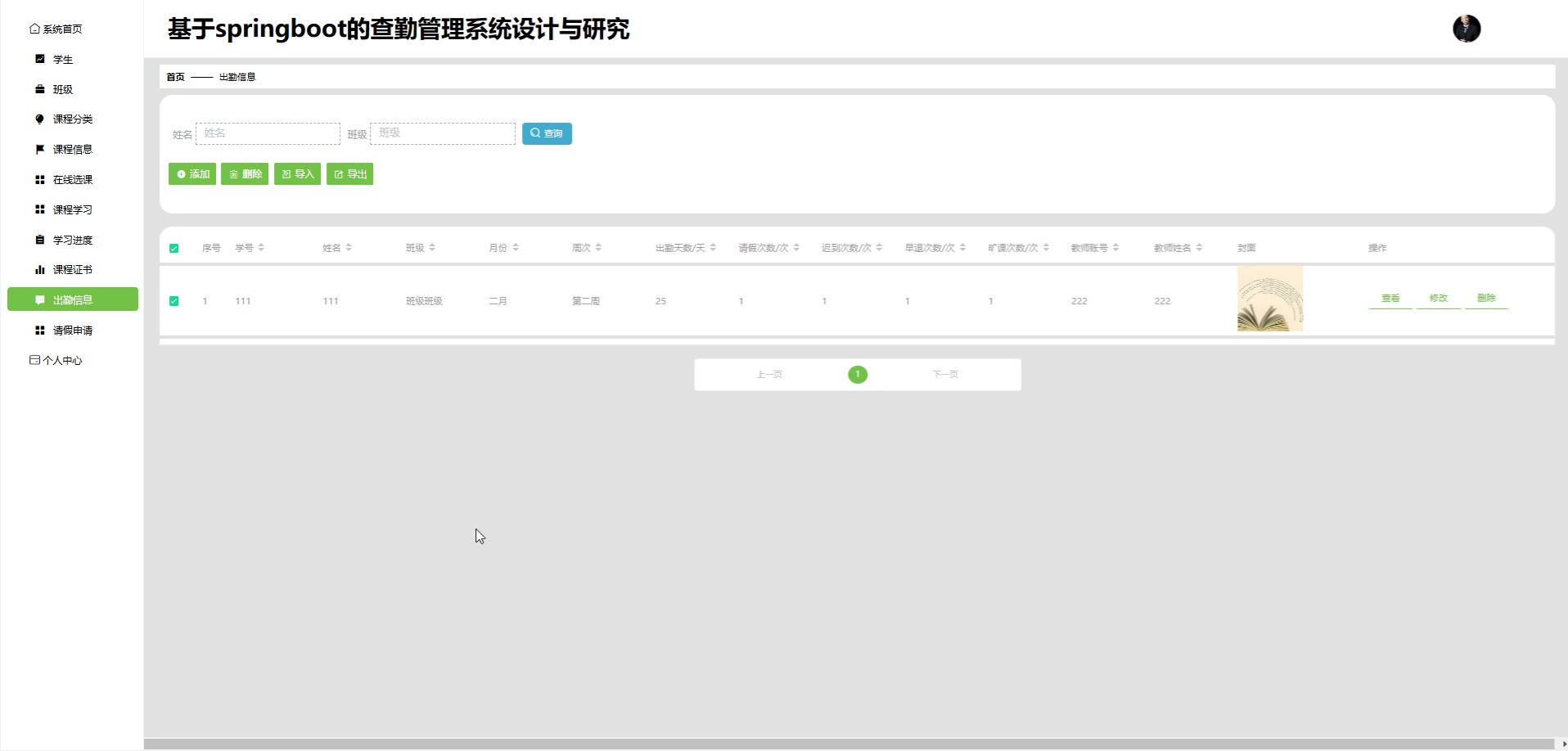Select the highlighted 出勤信息 menu item
This screenshot has height=751, width=1568.
click(73, 299)
